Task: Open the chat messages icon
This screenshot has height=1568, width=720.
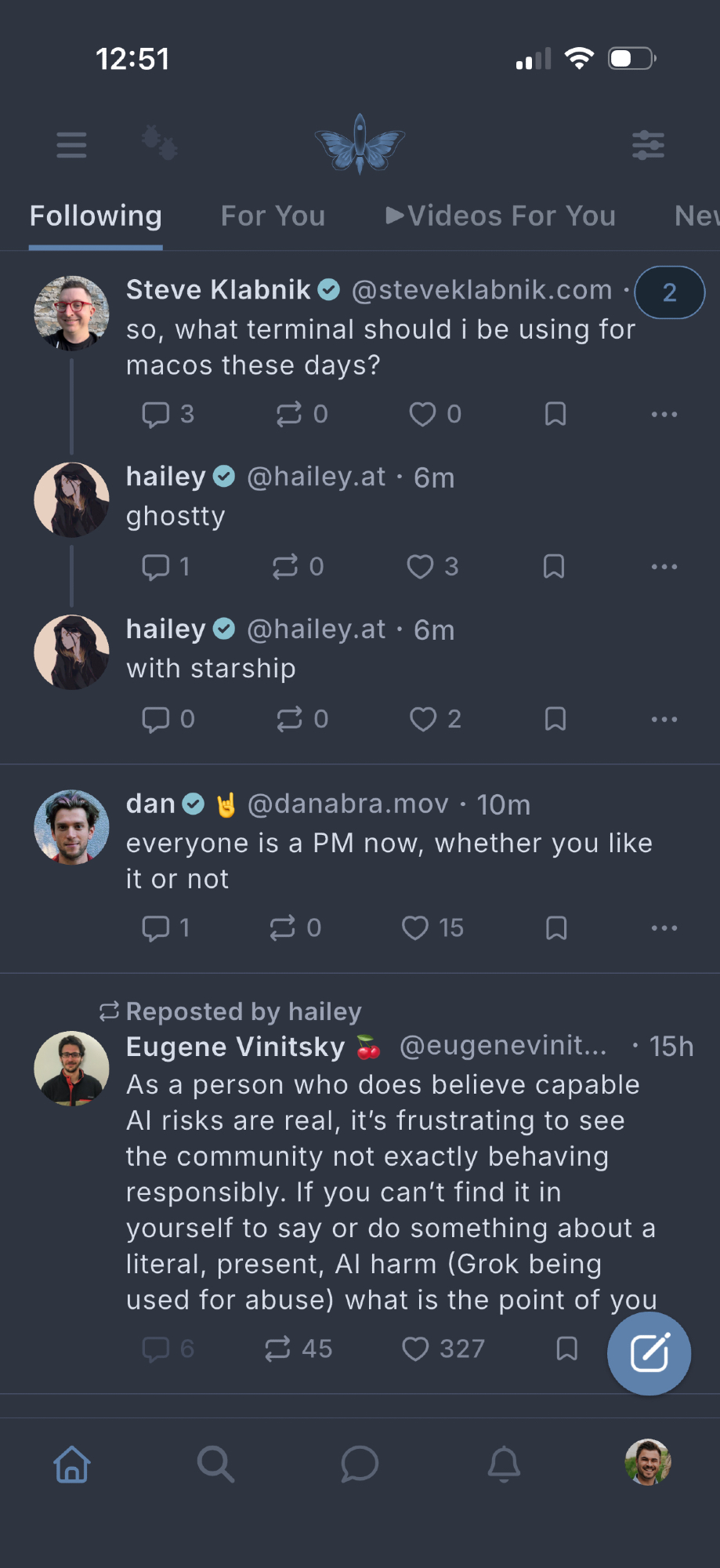Action: pos(360,1464)
